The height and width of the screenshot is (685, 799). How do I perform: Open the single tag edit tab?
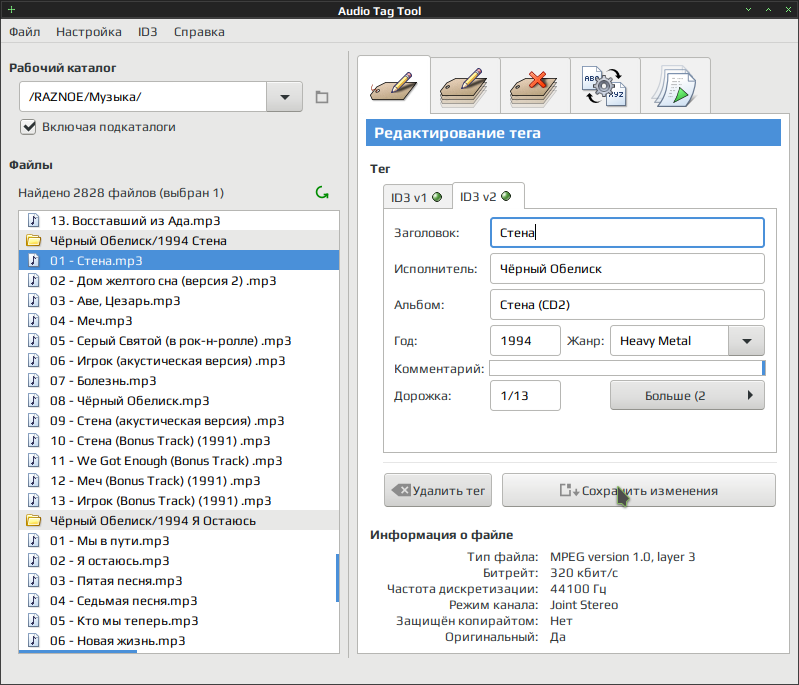tap(394, 85)
